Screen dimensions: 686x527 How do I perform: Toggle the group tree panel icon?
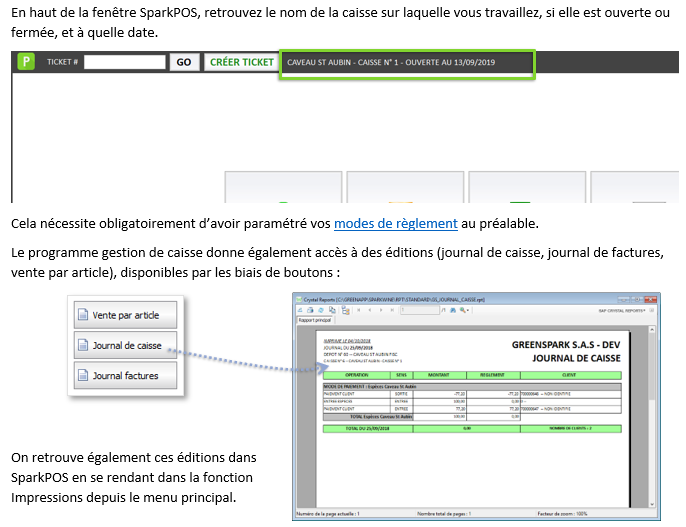click(347, 311)
